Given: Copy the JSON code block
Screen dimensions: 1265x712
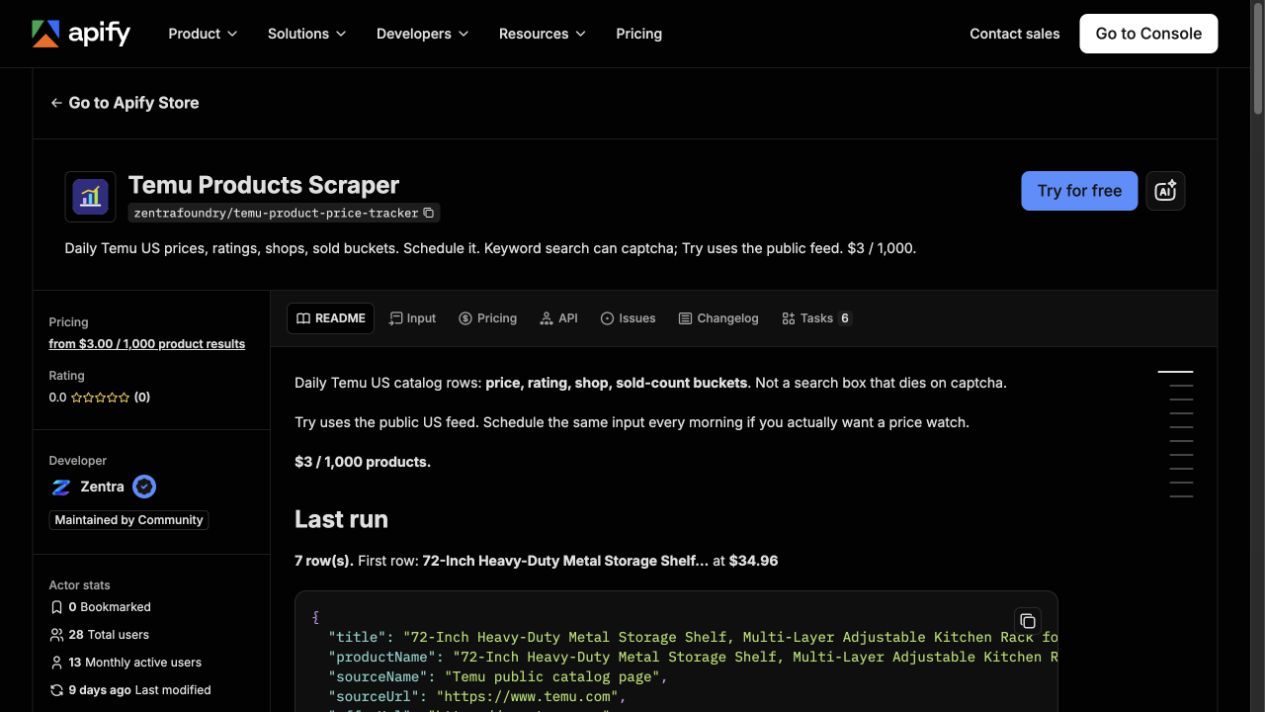Looking at the screenshot, I should [x=1027, y=621].
